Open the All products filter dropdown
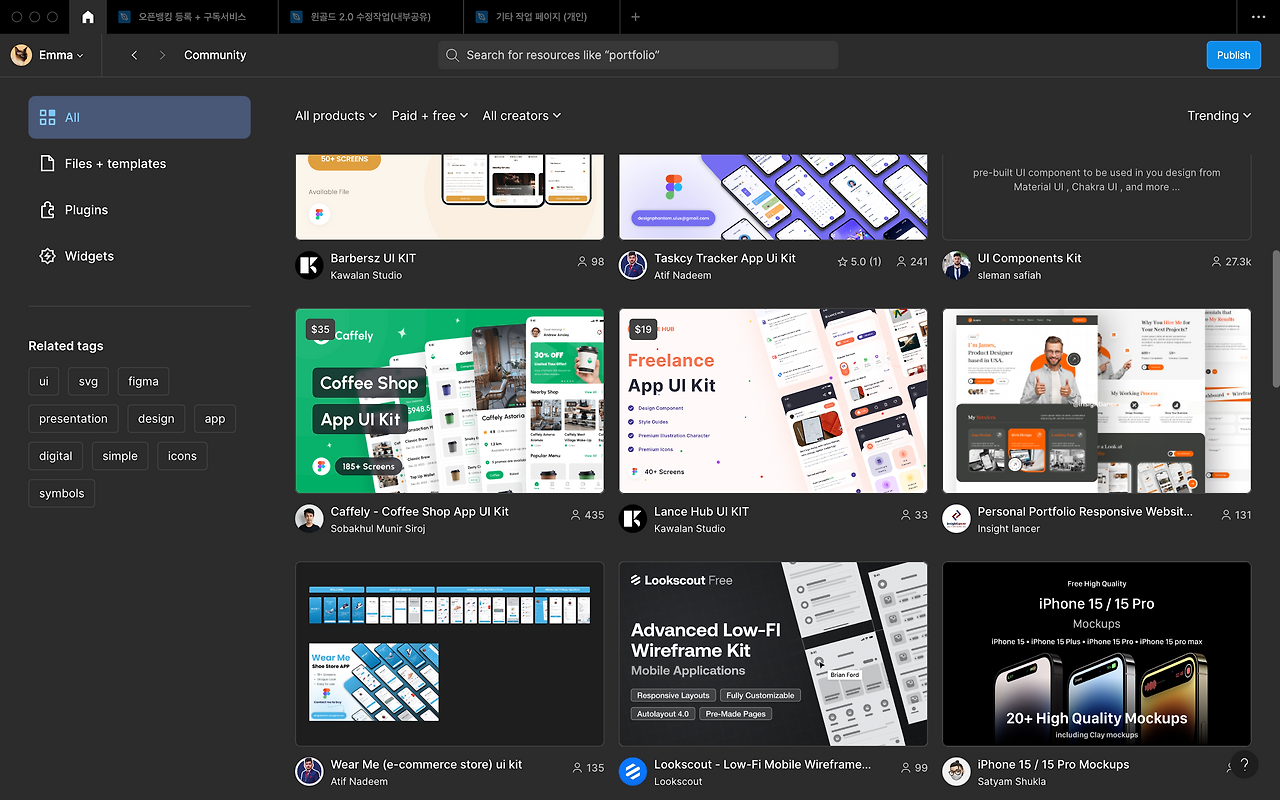 pyautogui.click(x=336, y=116)
